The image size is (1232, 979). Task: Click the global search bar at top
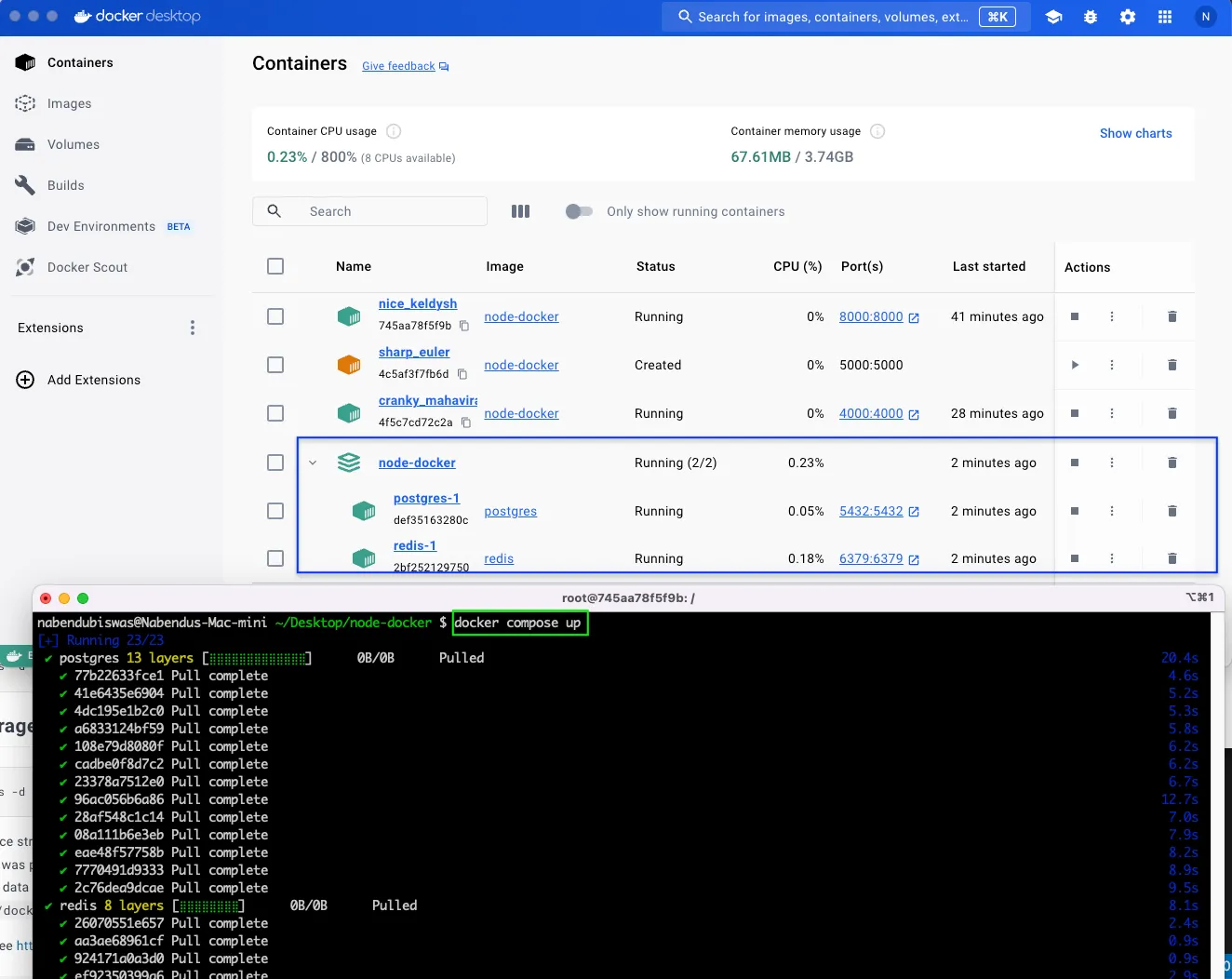[847, 17]
